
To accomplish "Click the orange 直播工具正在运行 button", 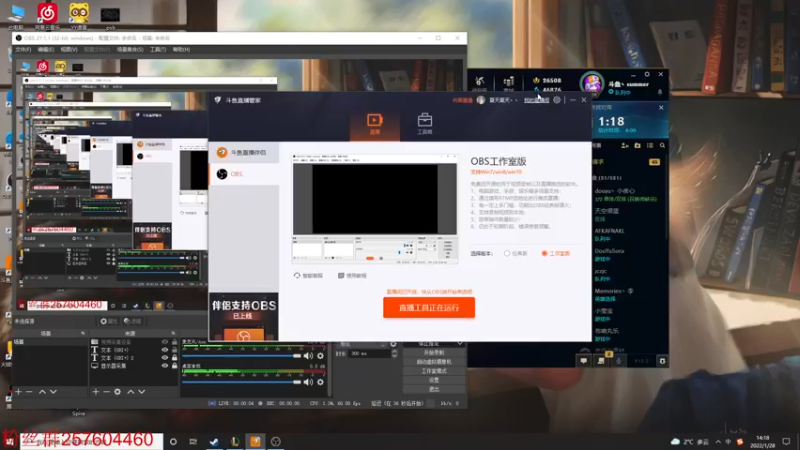I will click(x=429, y=308).
